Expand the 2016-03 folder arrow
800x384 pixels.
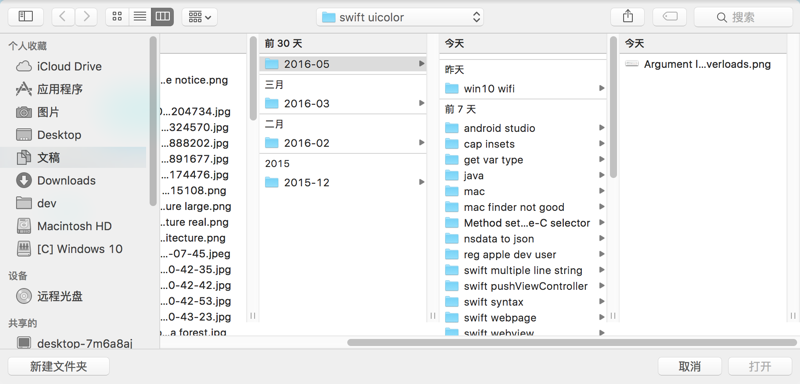click(421, 103)
